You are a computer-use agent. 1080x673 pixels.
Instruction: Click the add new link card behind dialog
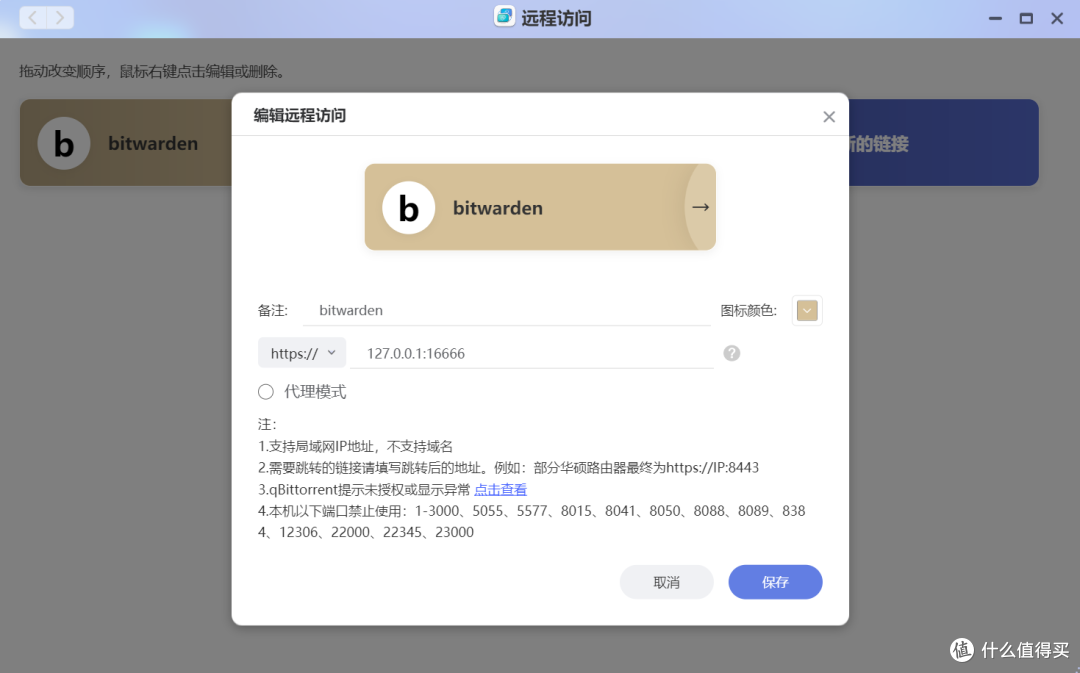pos(943,143)
